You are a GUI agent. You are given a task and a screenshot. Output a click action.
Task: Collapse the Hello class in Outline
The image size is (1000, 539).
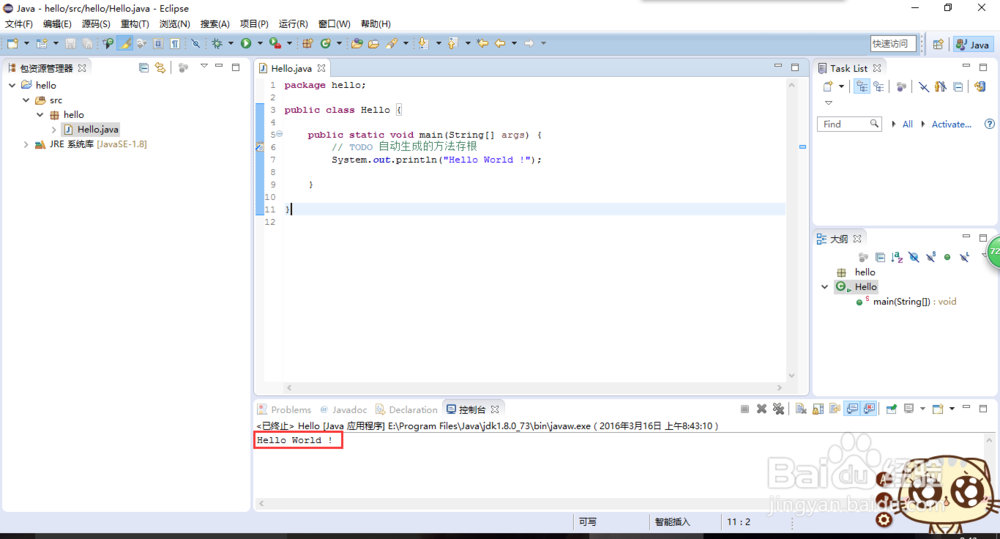825,287
